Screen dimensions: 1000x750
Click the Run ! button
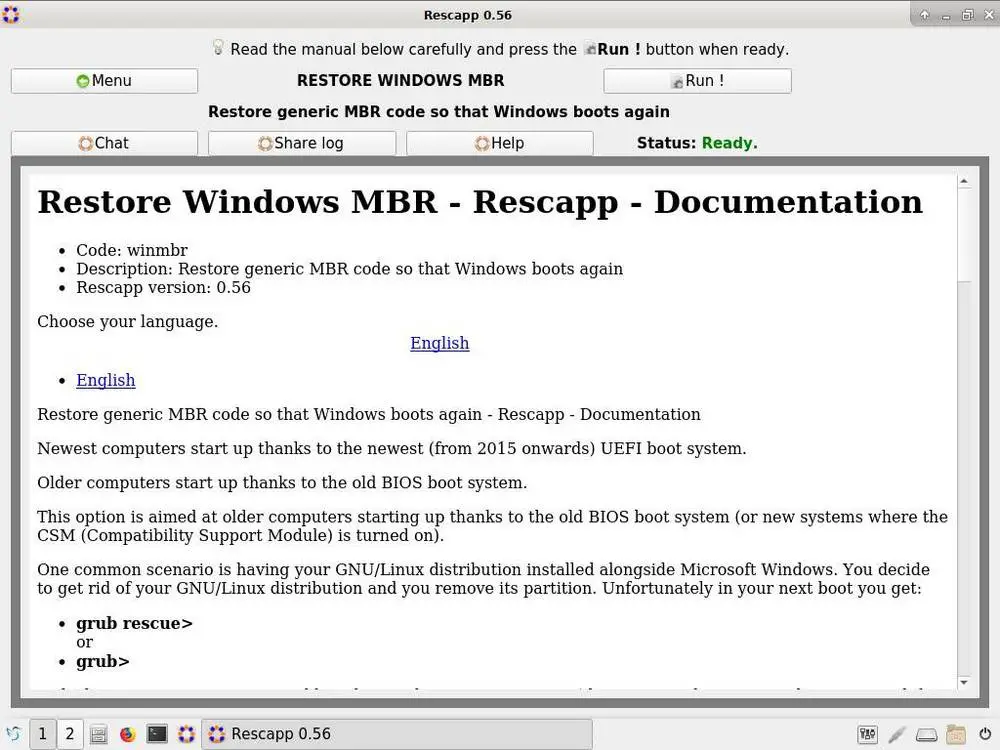tap(697, 81)
